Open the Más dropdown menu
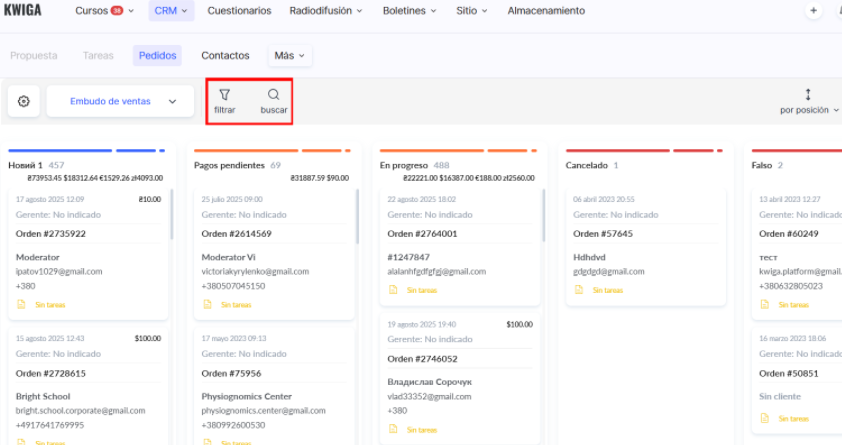Viewport: 842px width, 445px height. [290, 56]
